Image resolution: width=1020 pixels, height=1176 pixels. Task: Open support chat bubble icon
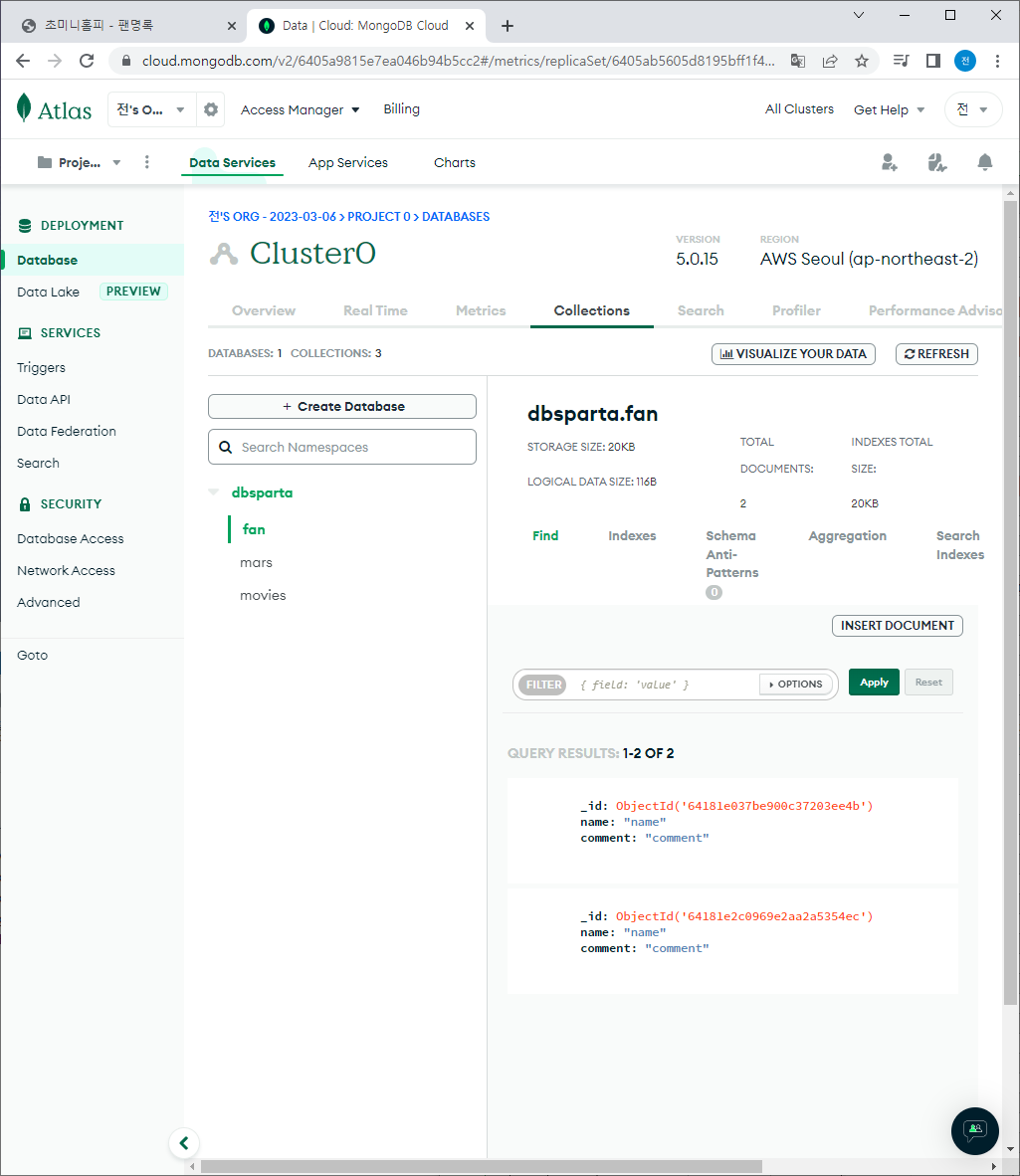[x=974, y=1130]
